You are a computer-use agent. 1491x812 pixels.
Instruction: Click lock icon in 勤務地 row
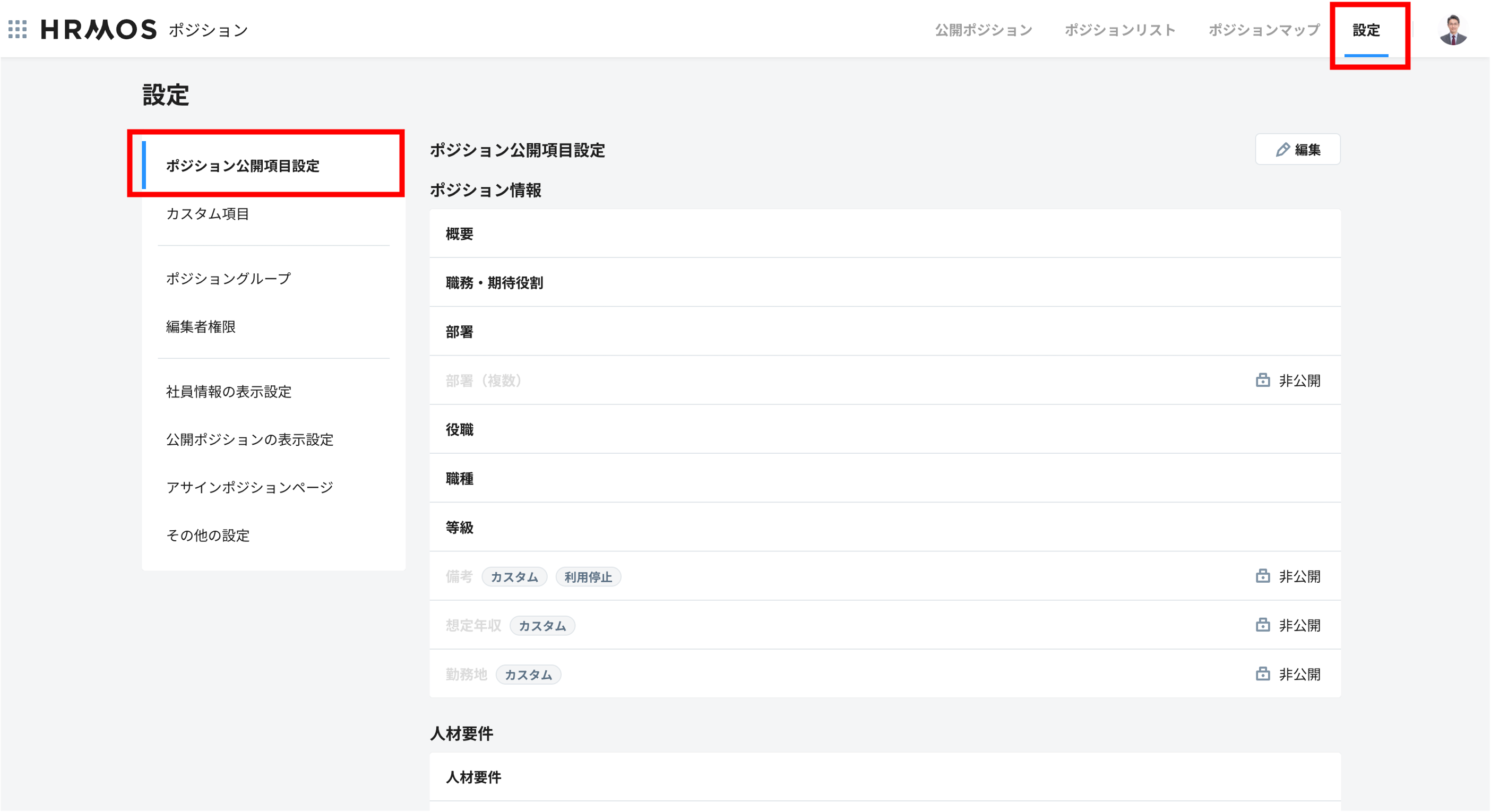1262,673
